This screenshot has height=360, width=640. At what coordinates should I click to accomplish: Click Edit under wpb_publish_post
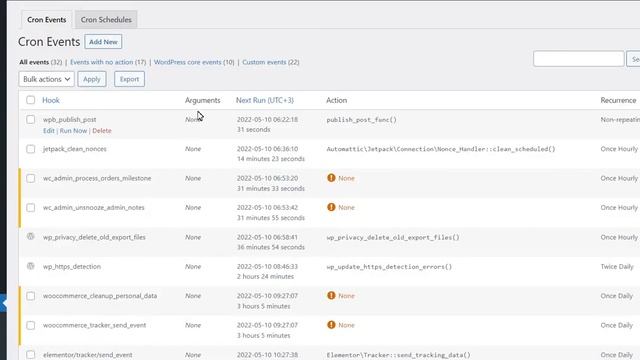pos(49,131)
